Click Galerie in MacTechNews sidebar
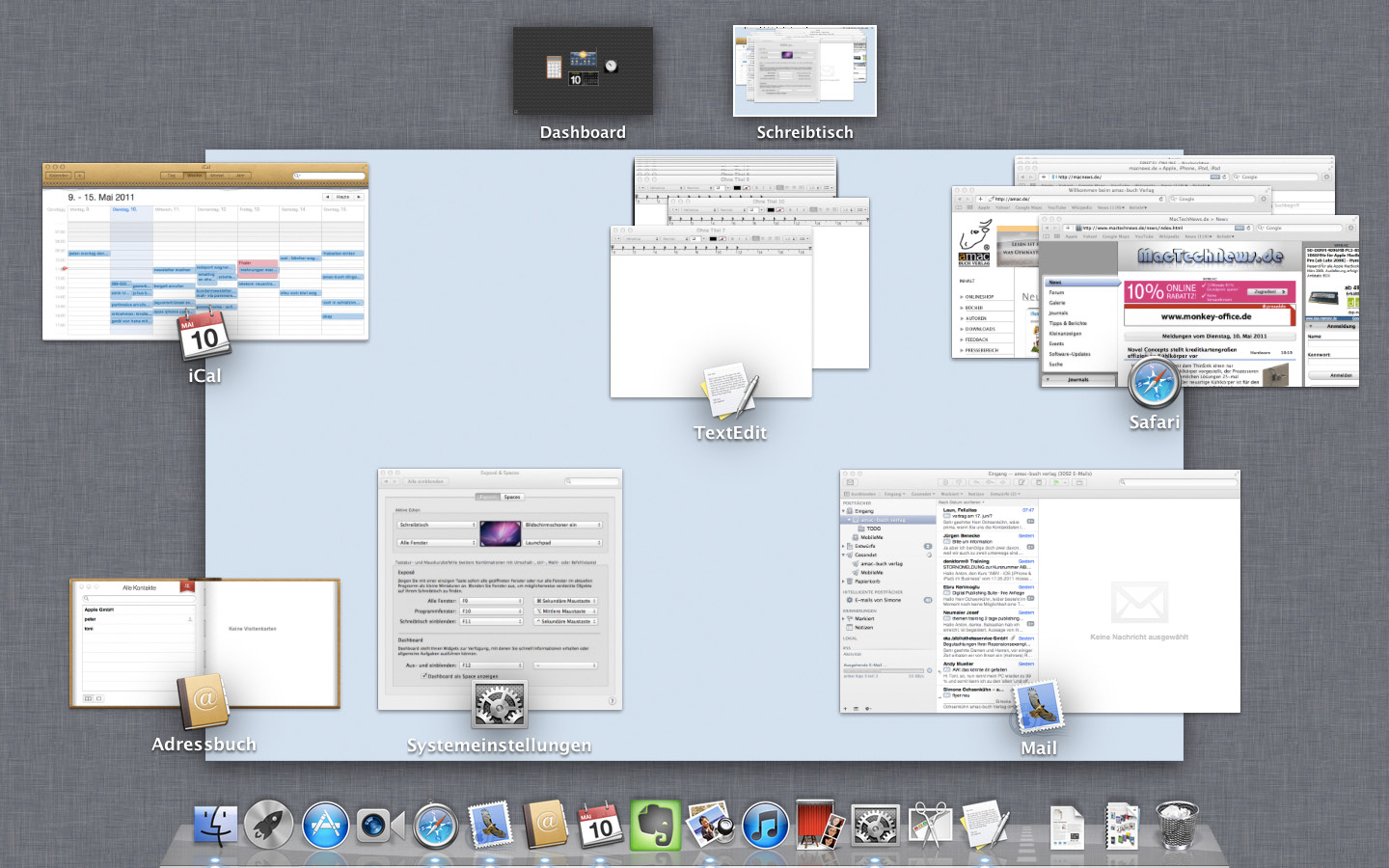 point(1057,303)
